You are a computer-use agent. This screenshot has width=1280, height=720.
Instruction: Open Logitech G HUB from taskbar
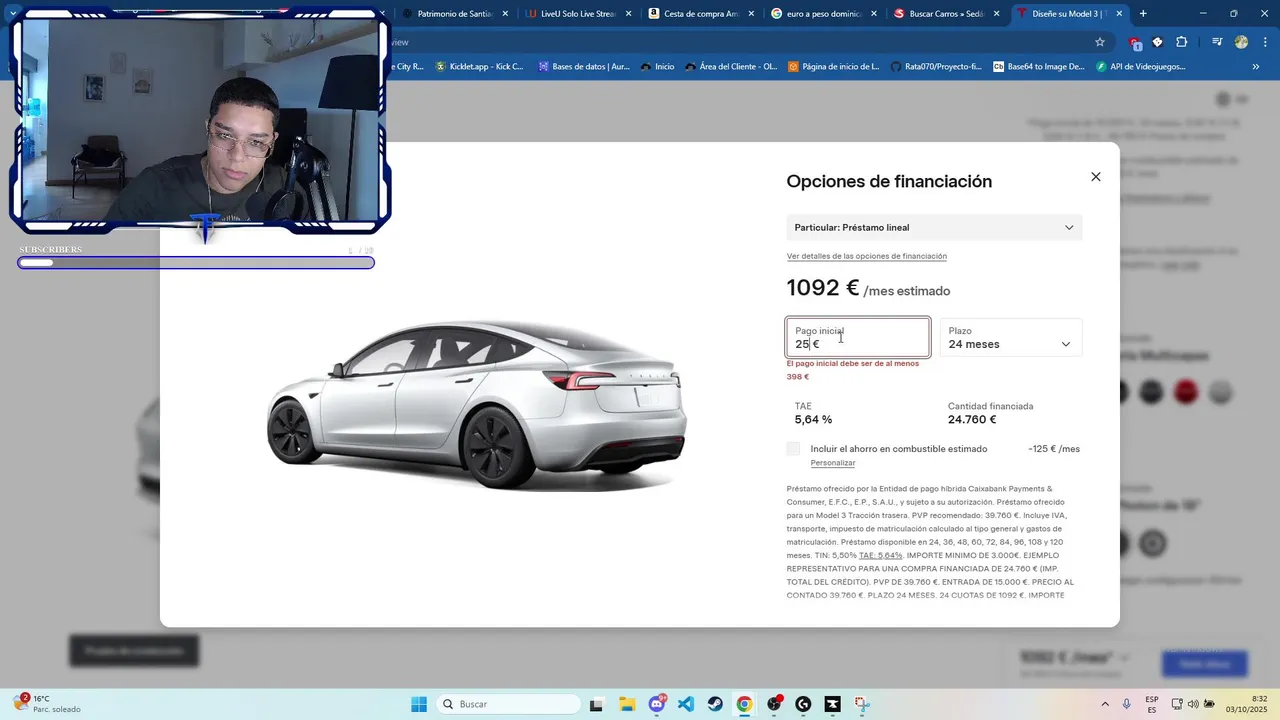click(x=803, y=704)
